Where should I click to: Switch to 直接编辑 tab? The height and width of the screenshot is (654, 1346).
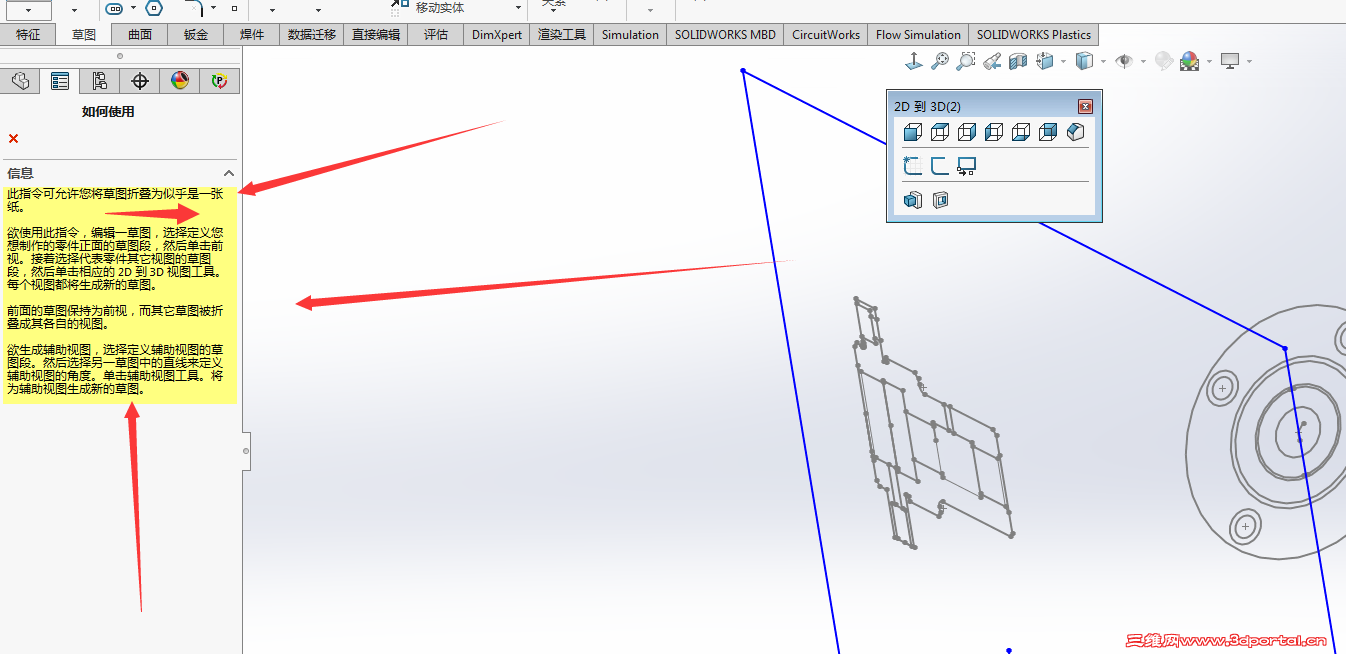tap(376, 34)
